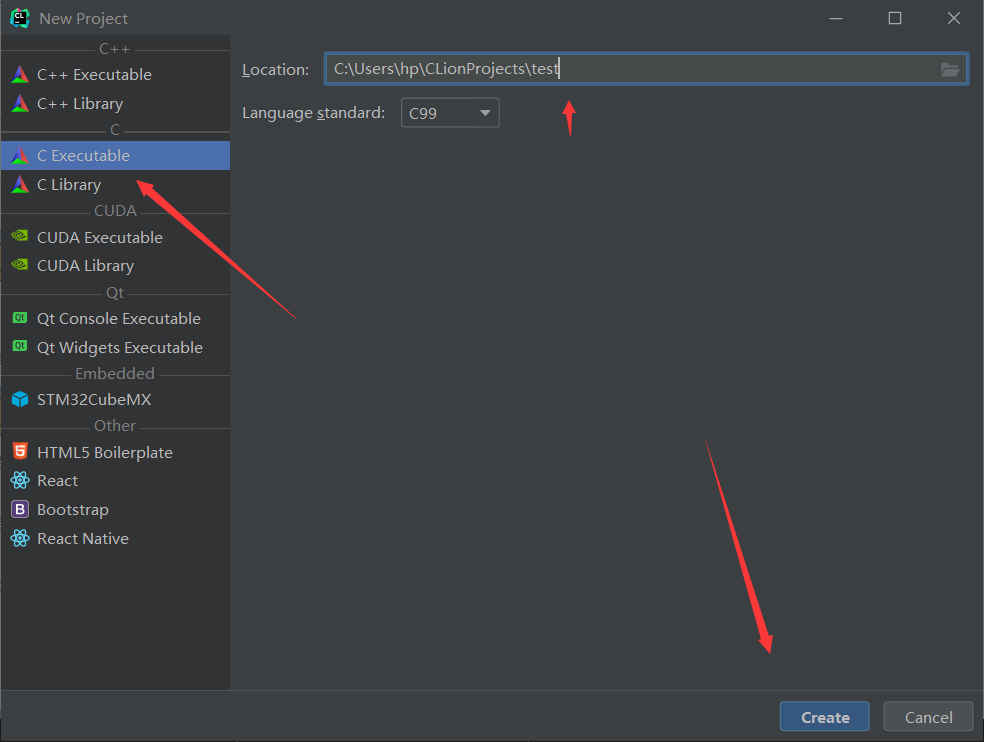Screen dimensions: 984x742
Task: Open folder browser icon in Location field
Action: tap(949, 70)
